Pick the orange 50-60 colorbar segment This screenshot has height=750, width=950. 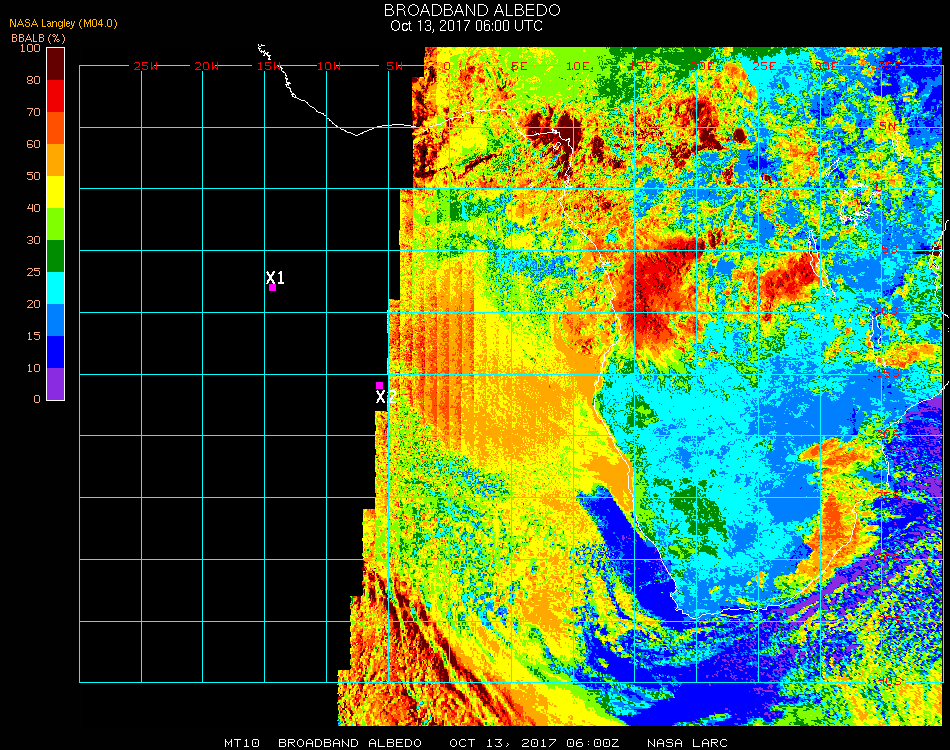56,160
